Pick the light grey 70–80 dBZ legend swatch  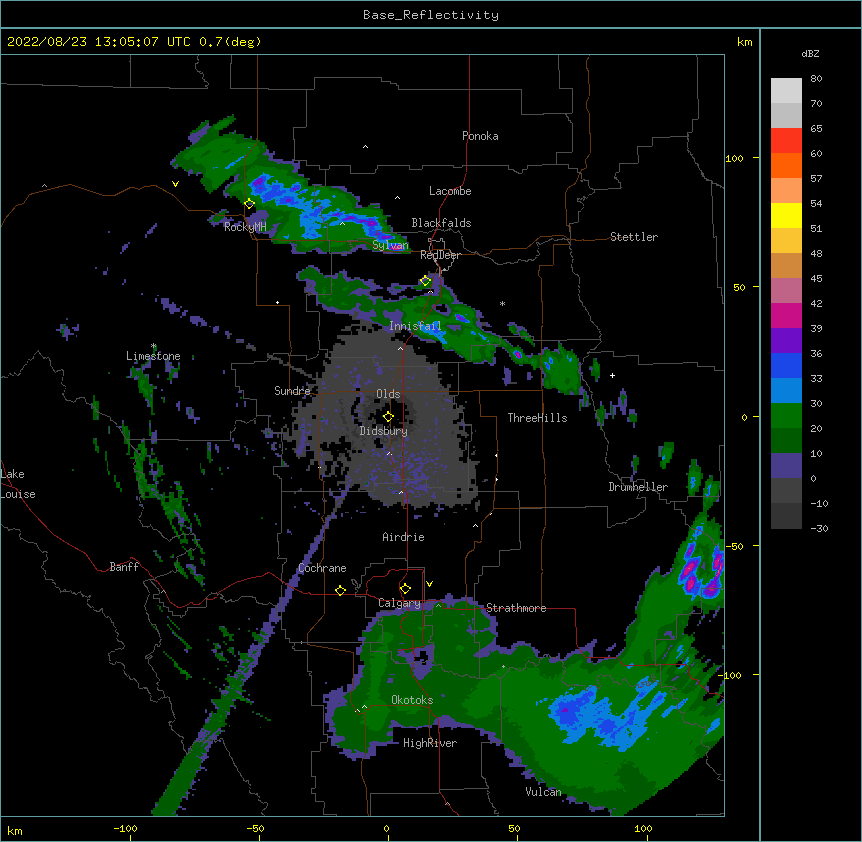pos(786,91)
